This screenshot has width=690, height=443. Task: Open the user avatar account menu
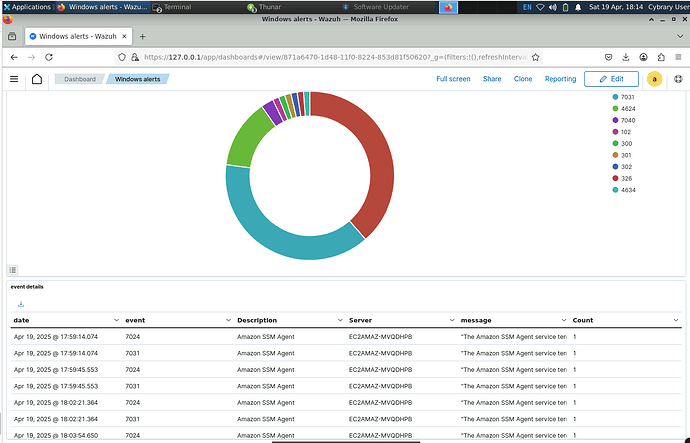654,79
